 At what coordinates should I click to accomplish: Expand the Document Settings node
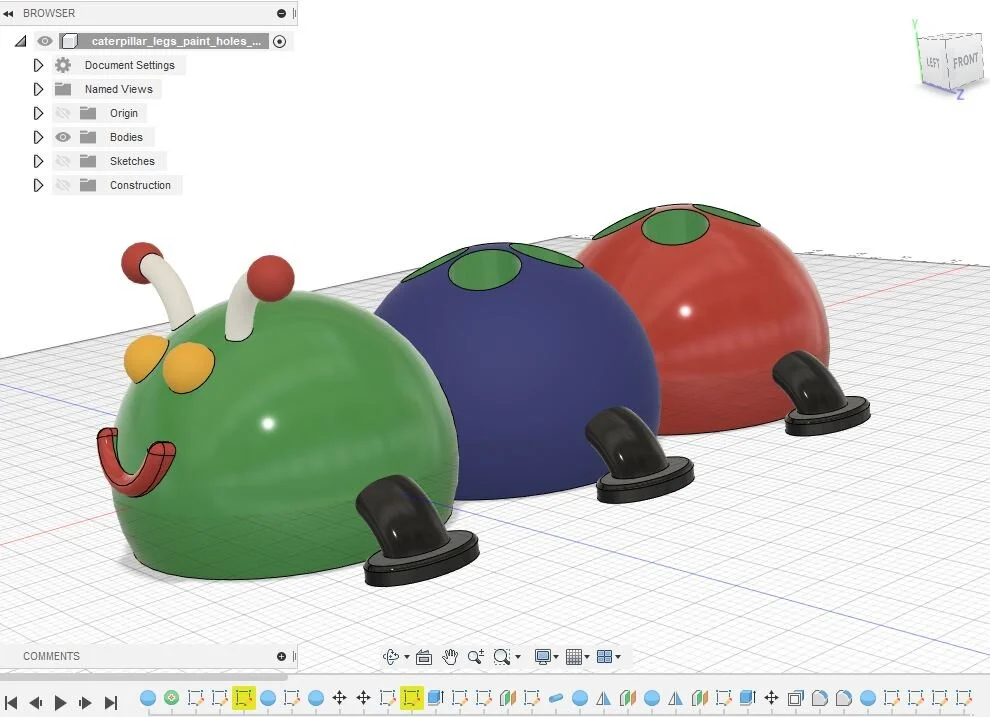click(38, 65)
